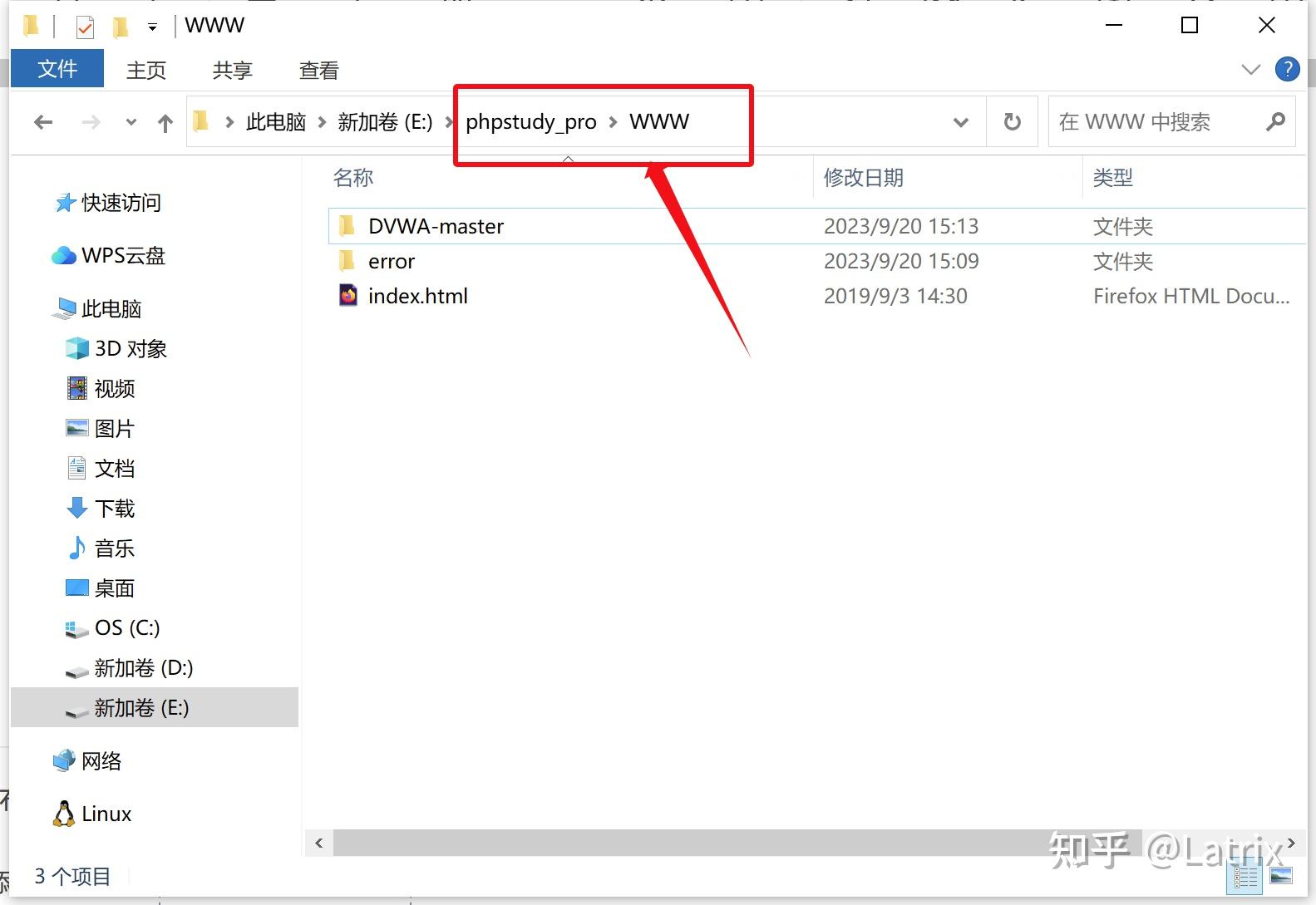This screenshot has height=905, width=1316.
Task: Click phpstudy_pro breadcrumb in address bar
Action: click(530, 122)
